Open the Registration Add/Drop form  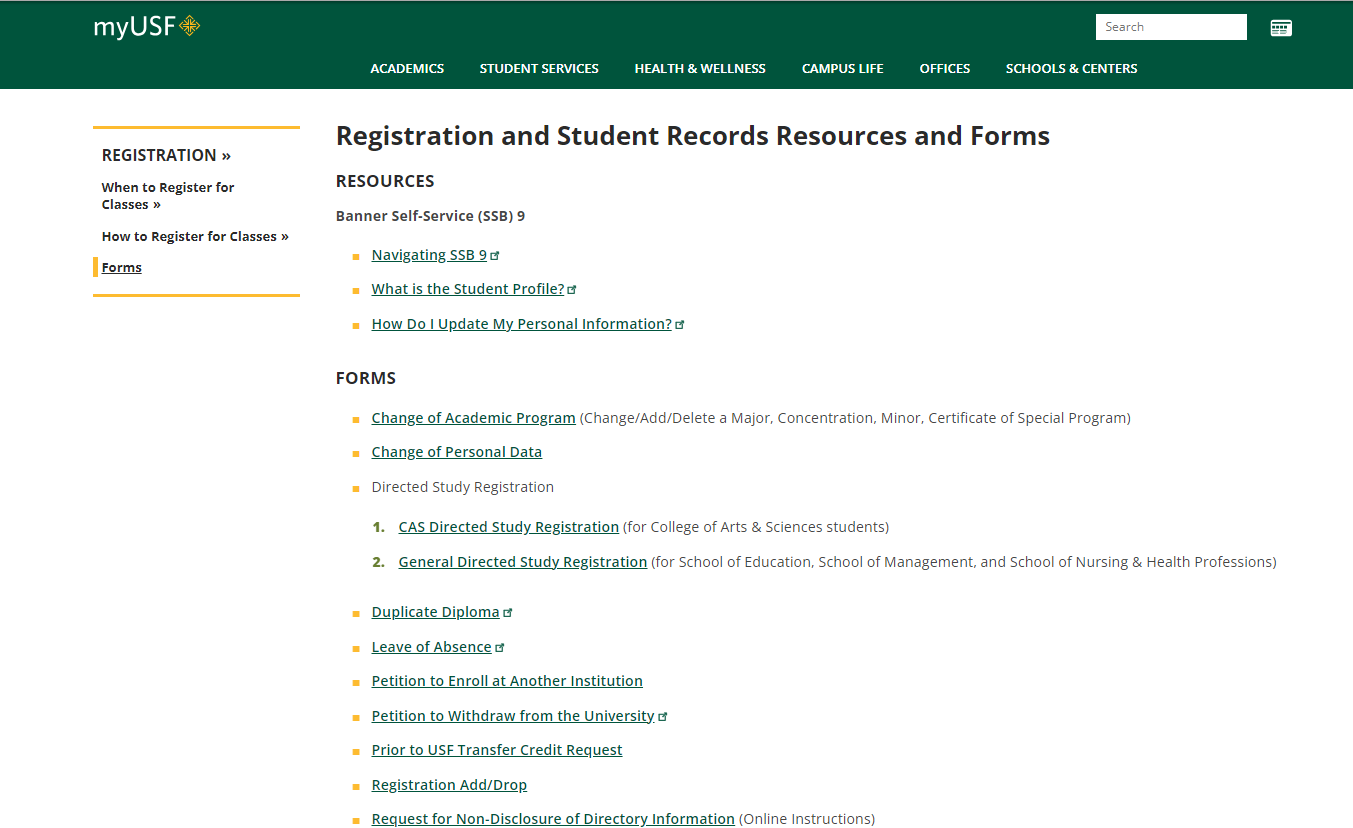(x=449, y=785)
